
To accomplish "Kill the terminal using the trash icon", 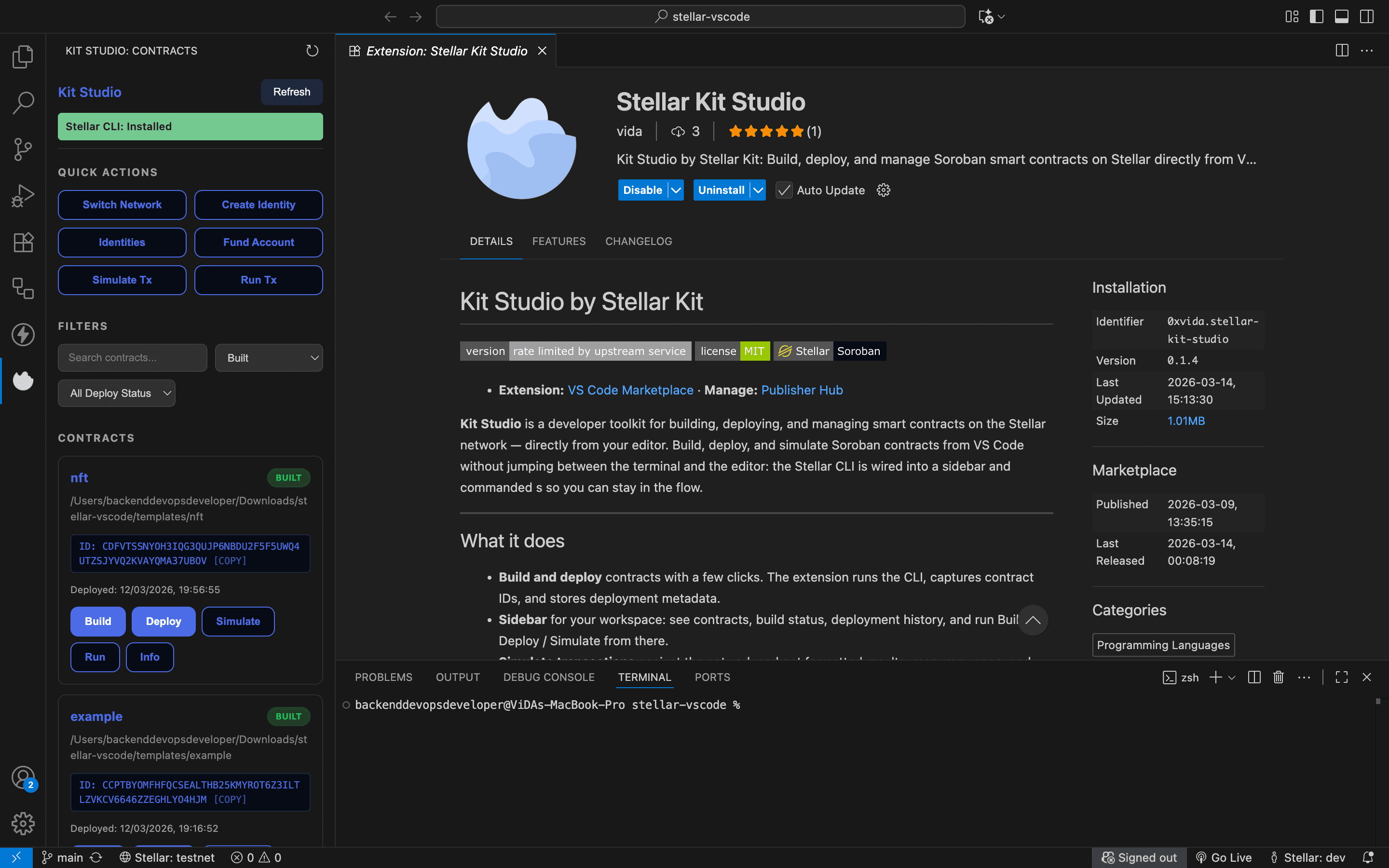I will [1278, 677].
